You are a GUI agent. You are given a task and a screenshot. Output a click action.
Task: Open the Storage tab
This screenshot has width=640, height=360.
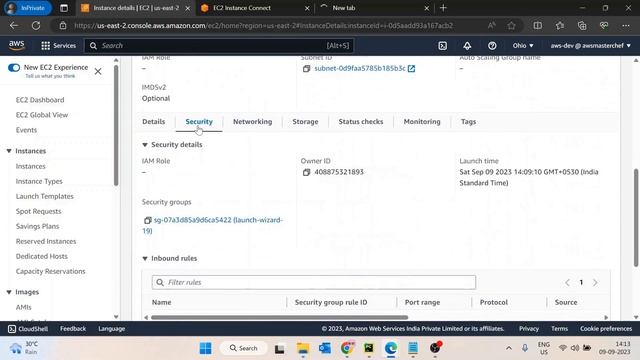305,122
